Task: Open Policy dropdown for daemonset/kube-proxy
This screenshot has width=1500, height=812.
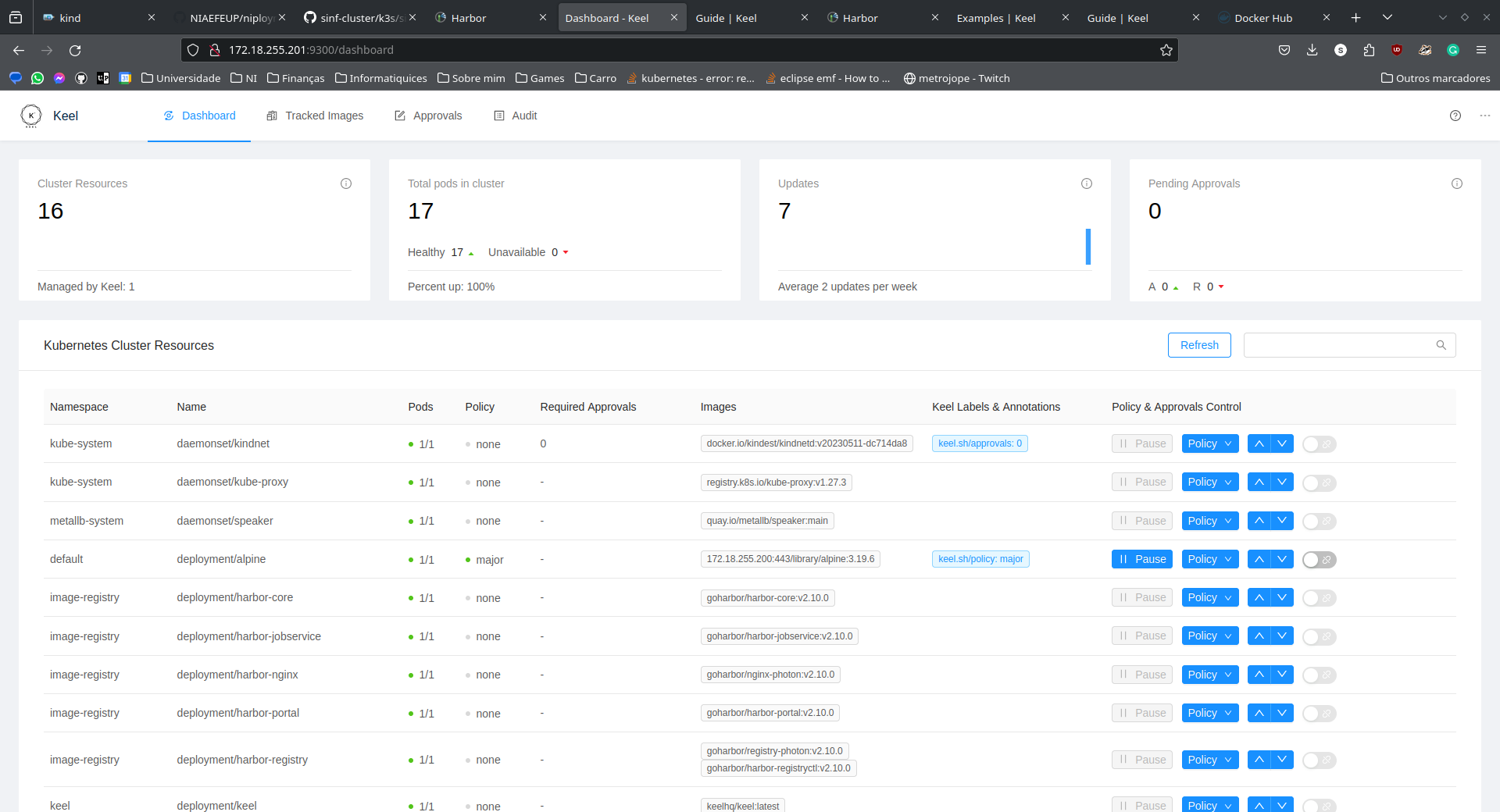Action: [1210, 482]
